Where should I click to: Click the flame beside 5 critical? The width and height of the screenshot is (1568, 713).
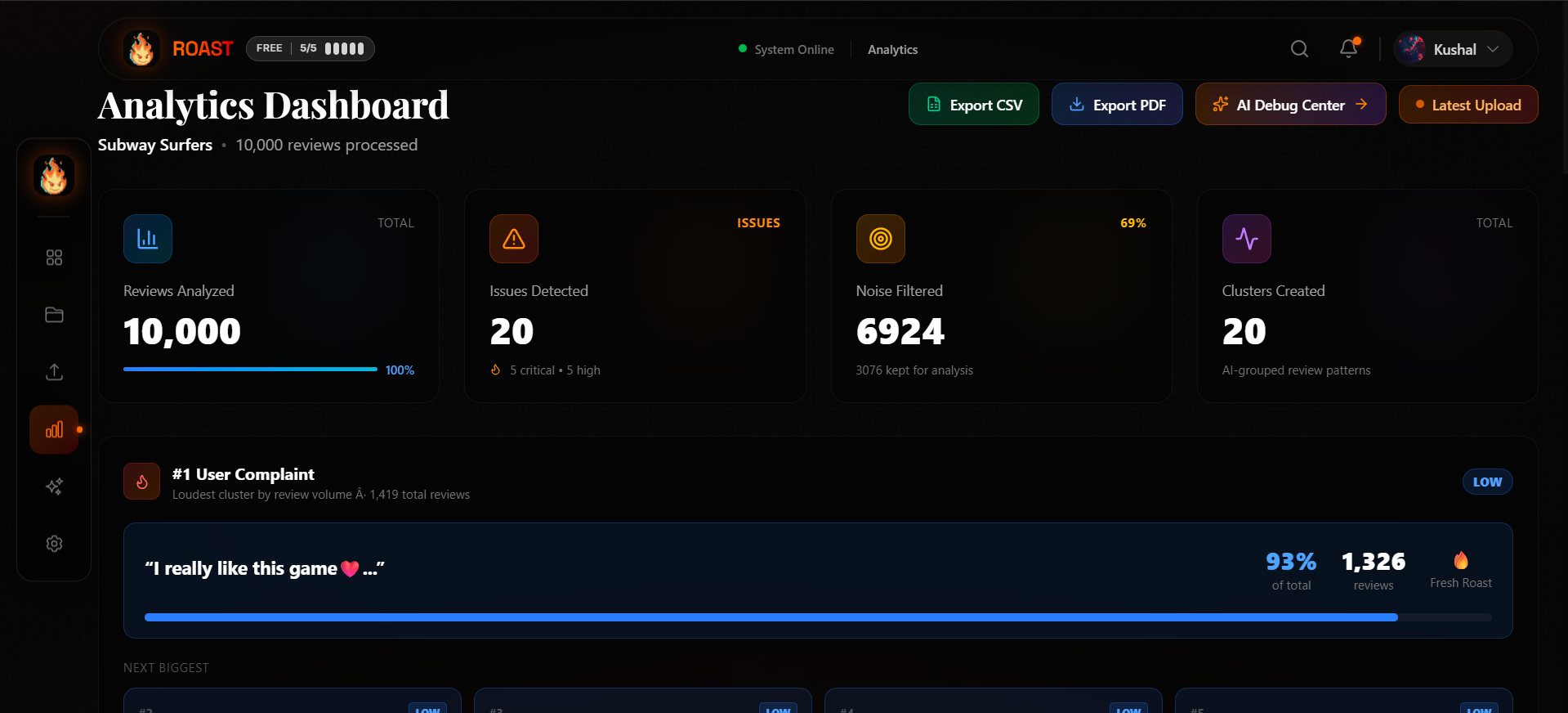[496, 370]
